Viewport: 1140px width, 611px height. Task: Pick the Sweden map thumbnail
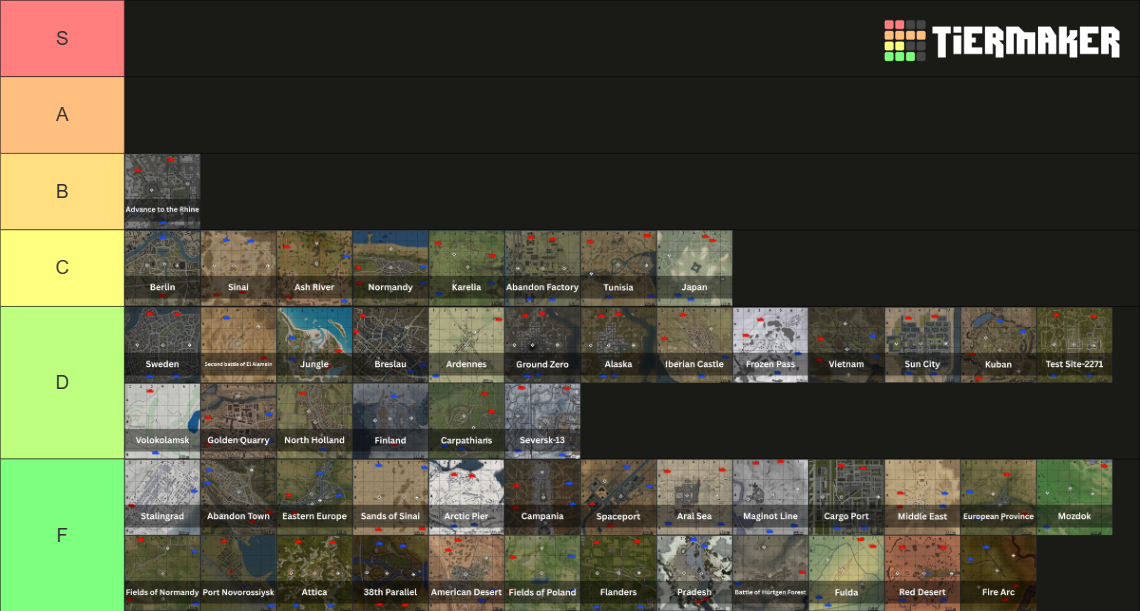(x=162, y=345)
